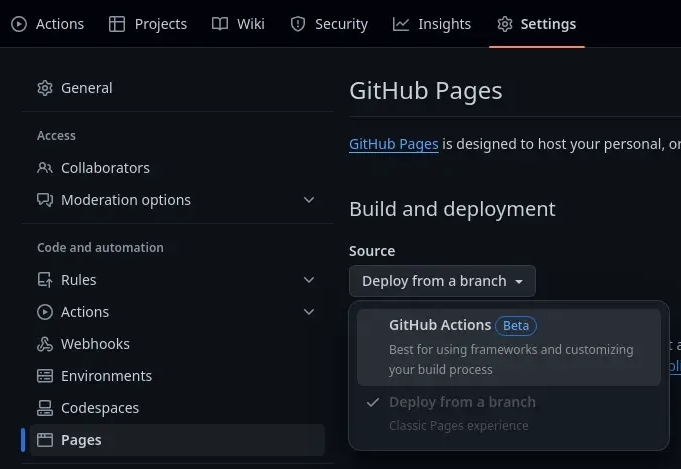Open Codespaces settings
The width and height of the screenshot is (681, 469).
[x=177, y=408]
